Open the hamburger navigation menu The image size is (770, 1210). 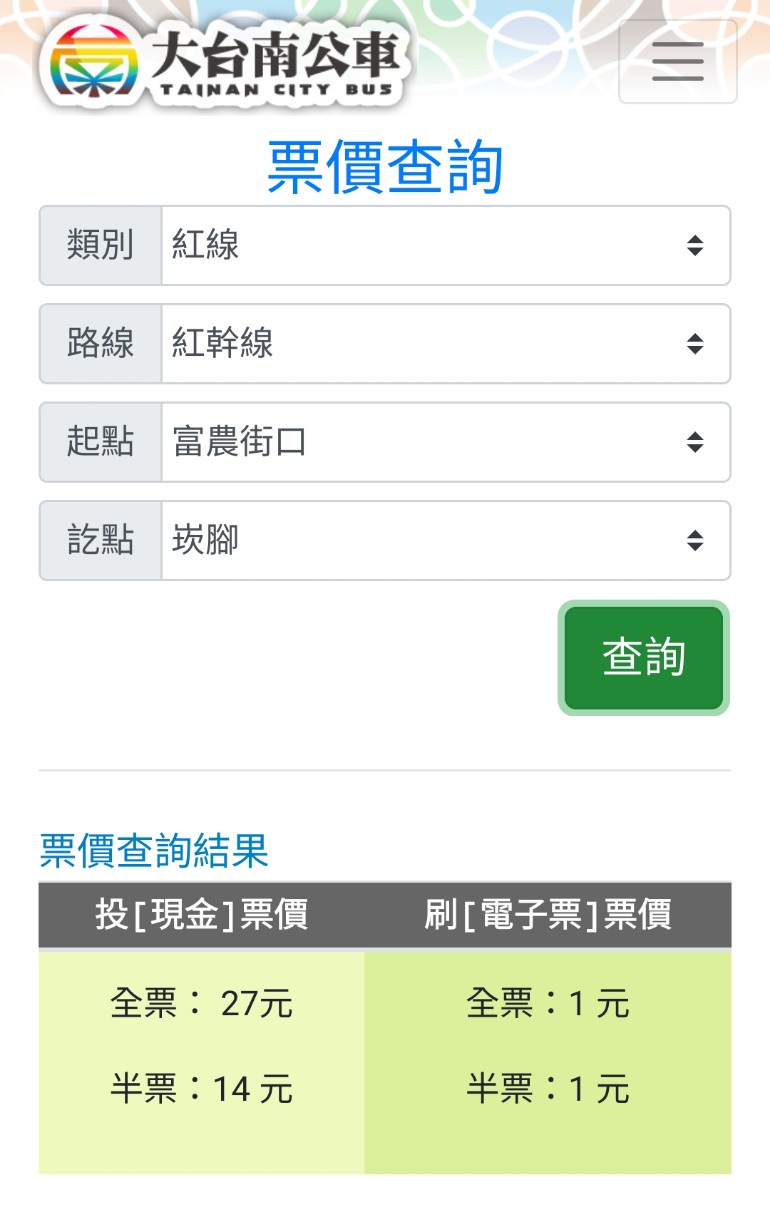[677, 62]
